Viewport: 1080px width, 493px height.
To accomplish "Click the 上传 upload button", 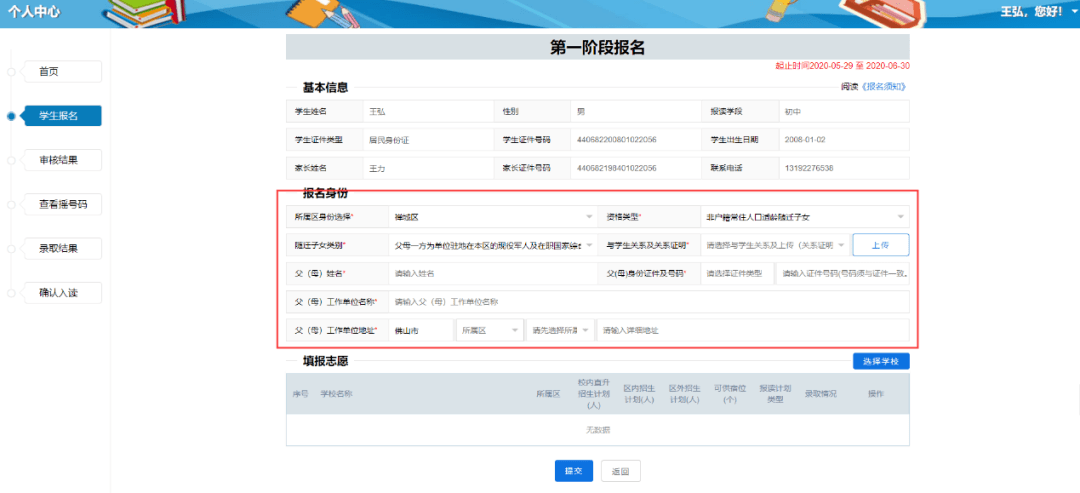I will 881,245.
